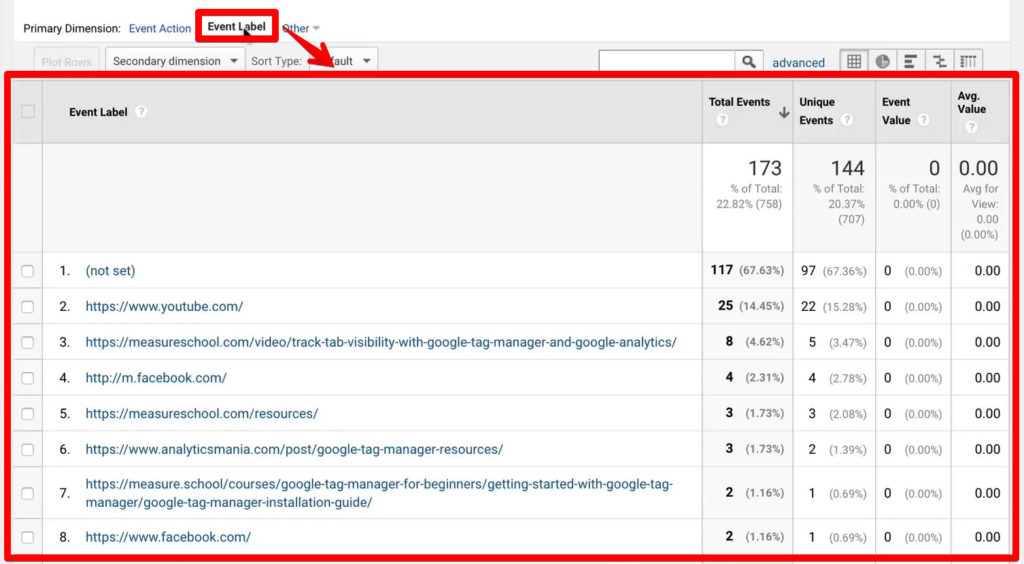Viewport: 1024px width, 564px height.
Task: Switch to performance bar view icon
Action: (910, 61)
